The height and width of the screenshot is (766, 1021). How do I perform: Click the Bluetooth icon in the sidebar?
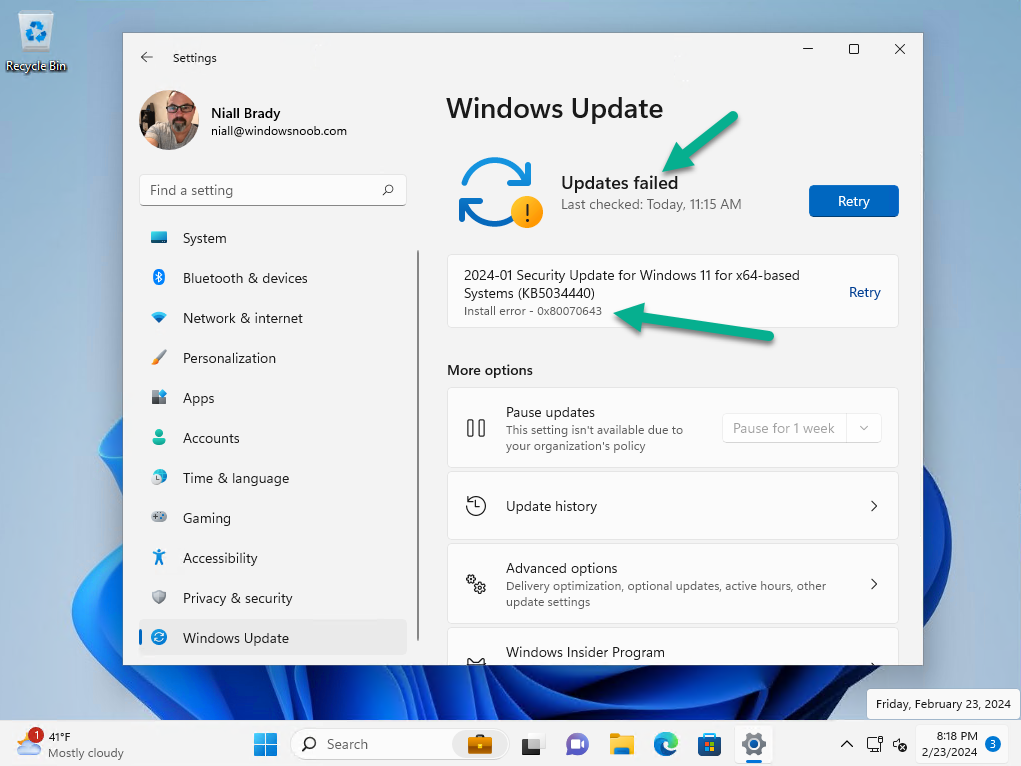click(159, 277)
